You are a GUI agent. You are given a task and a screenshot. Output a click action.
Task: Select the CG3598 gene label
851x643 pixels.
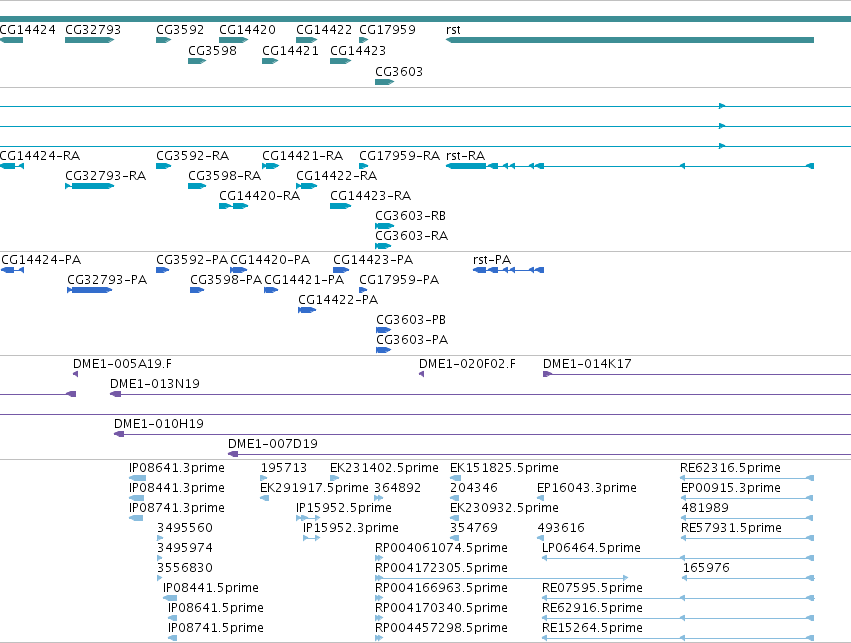pyautogui.click(x=212, y=50)
